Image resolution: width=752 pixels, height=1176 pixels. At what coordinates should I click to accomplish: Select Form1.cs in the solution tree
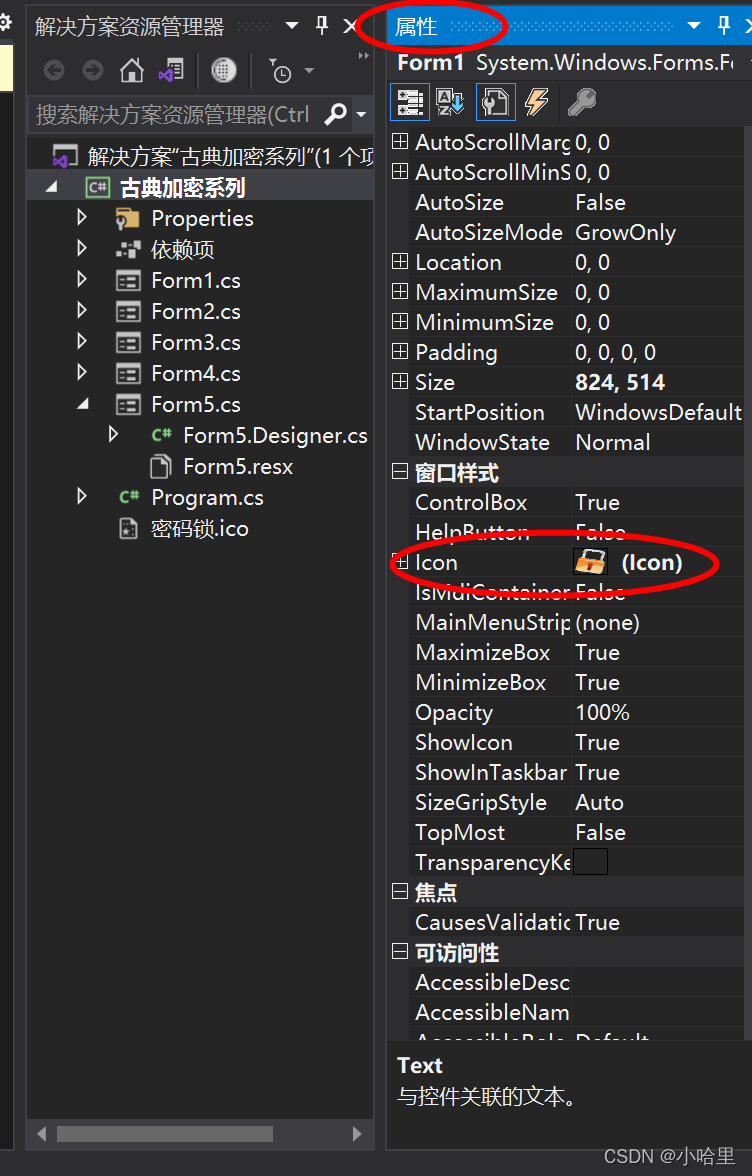196,280
